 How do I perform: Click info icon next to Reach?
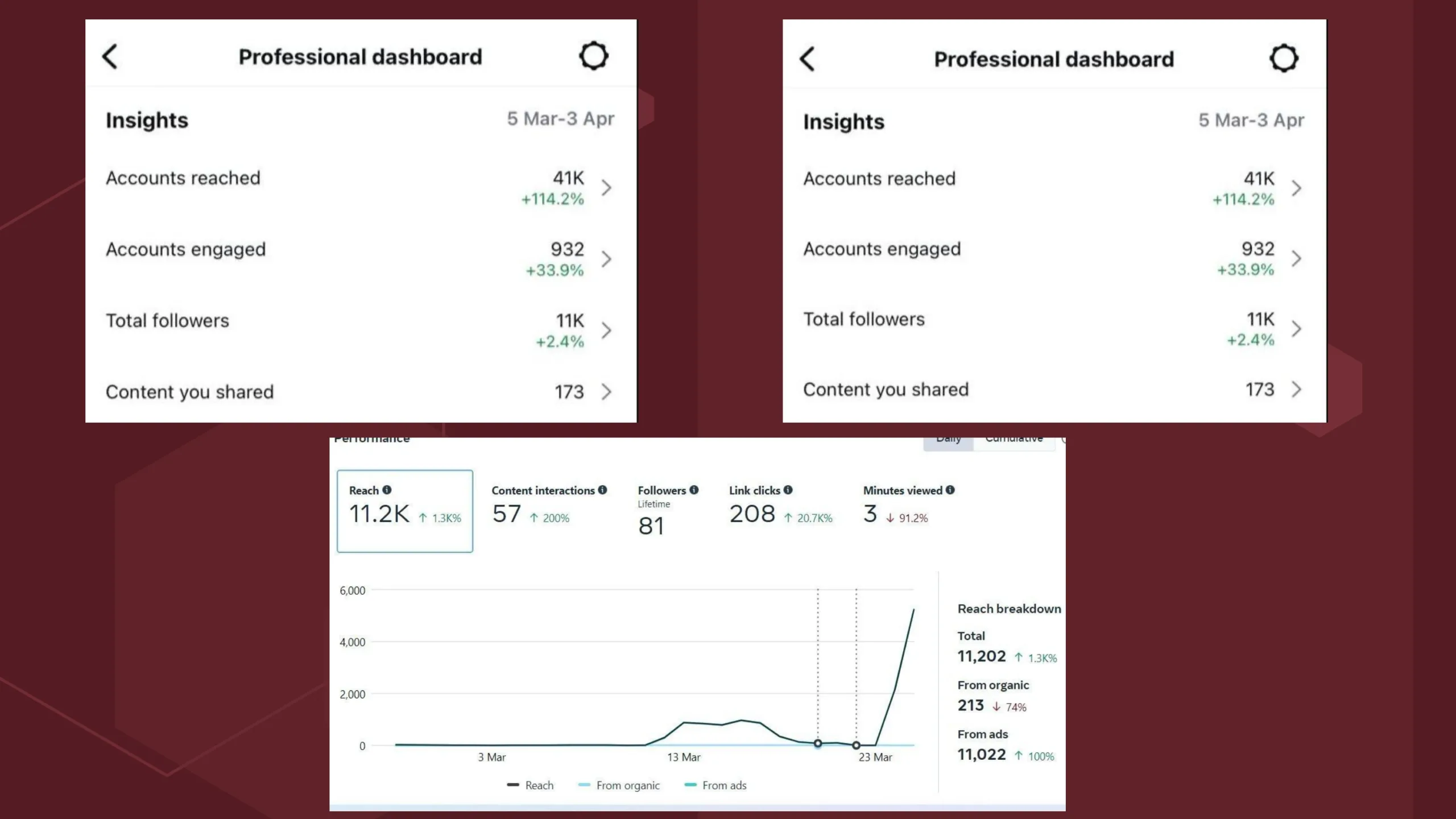(387, 490)
